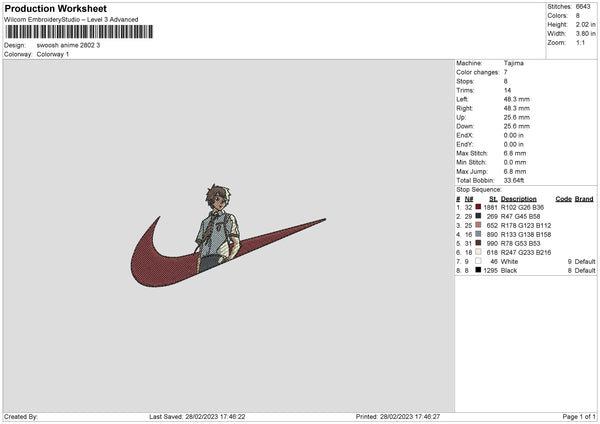Click the Production Worksheet title
Screen dimensions: 600x424
tap(55, 8)
